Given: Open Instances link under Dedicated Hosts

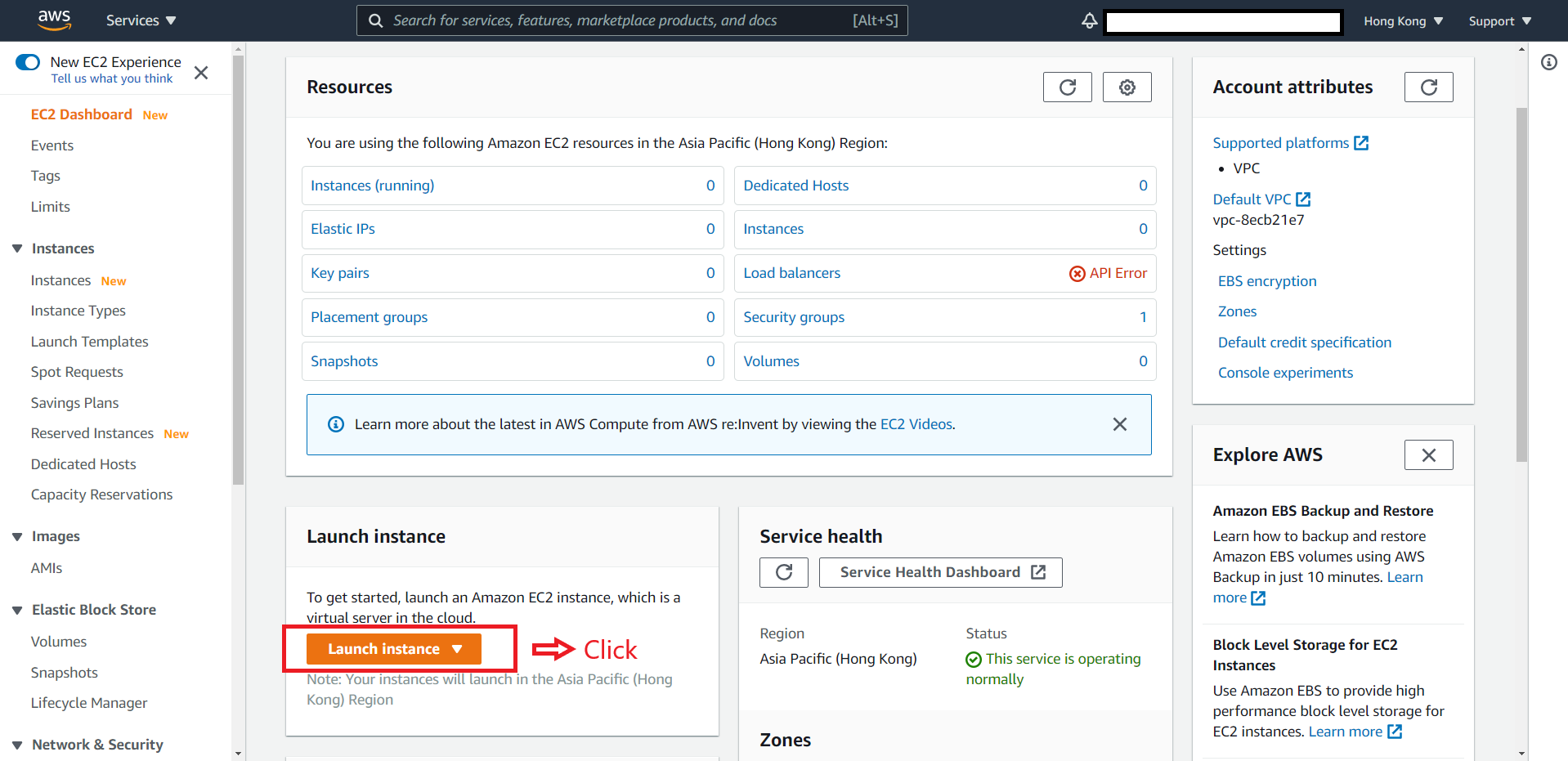Looking at the screenshot, I should 773,229.
